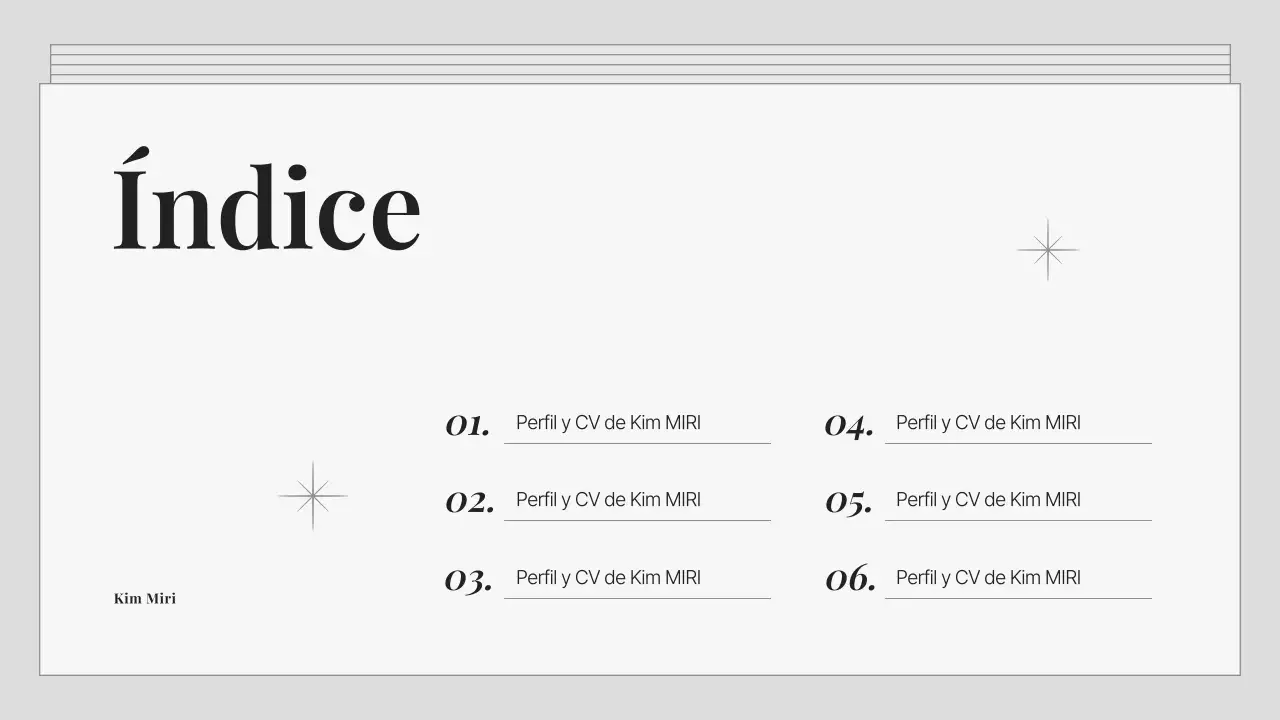Open the Perfil y CV entry beside 06.
The height and width of the screenshot is (720, 1280).
(x=988, y=578)
